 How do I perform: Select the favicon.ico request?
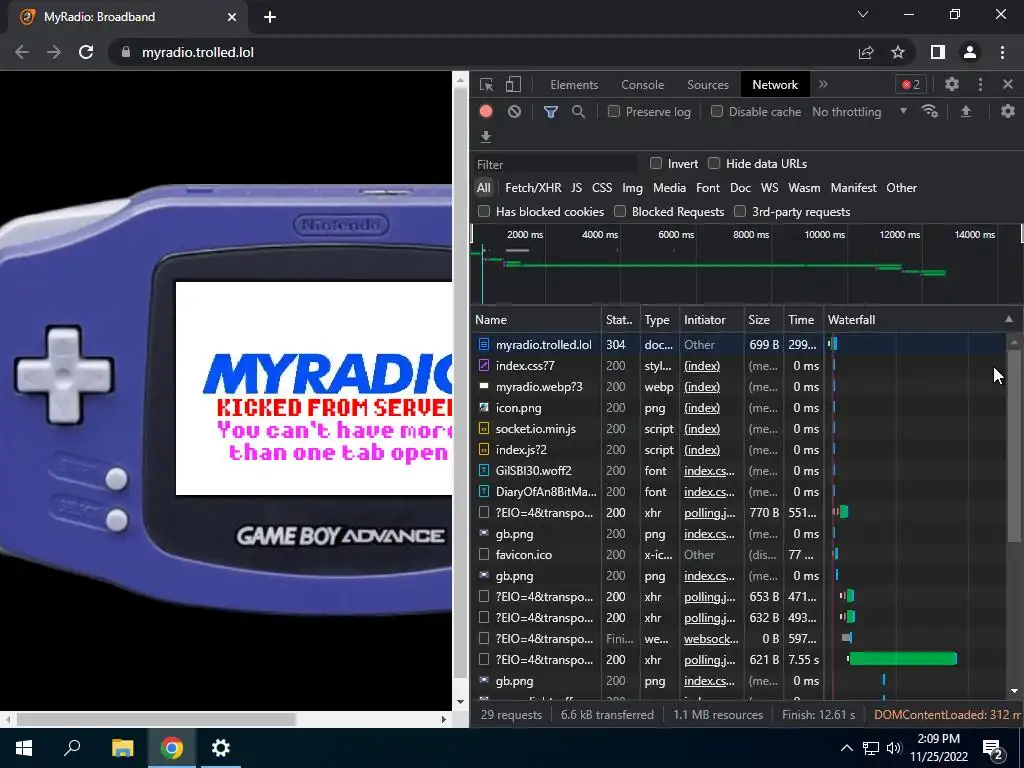coord(739,554)
